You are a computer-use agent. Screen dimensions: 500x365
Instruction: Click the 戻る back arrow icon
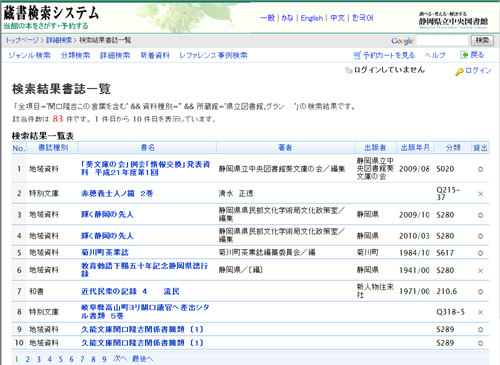click(464, 55)
